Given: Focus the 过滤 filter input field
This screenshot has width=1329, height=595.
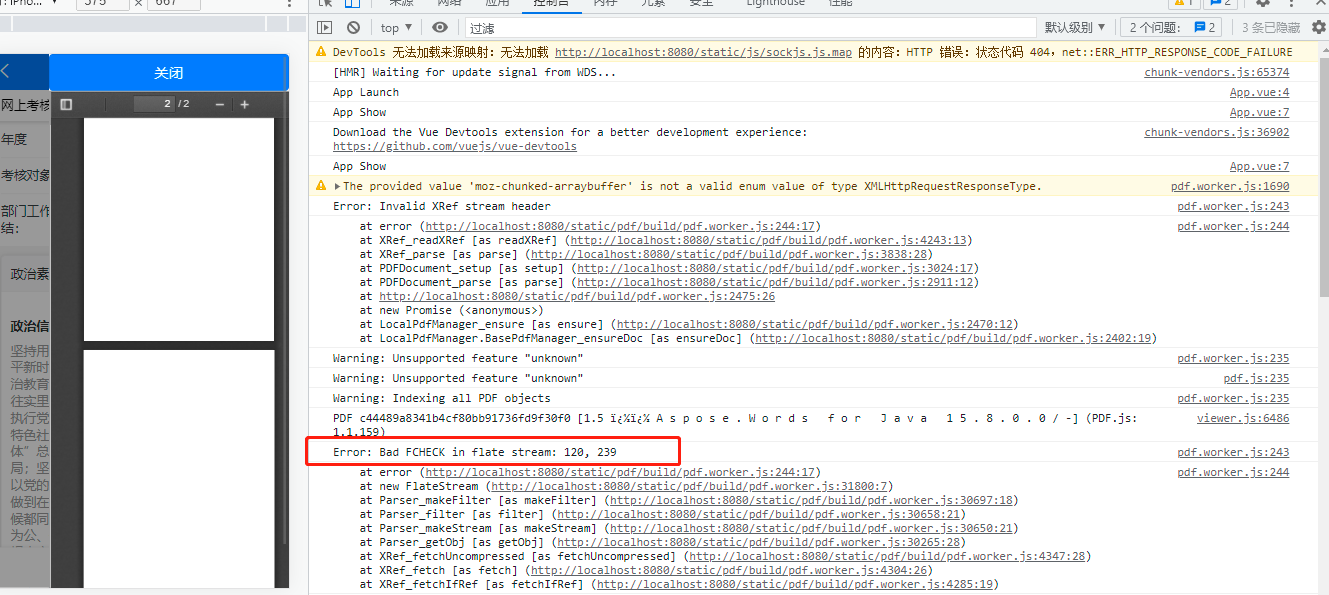Looking at the screenshot, I should click(x=749, y=28).
